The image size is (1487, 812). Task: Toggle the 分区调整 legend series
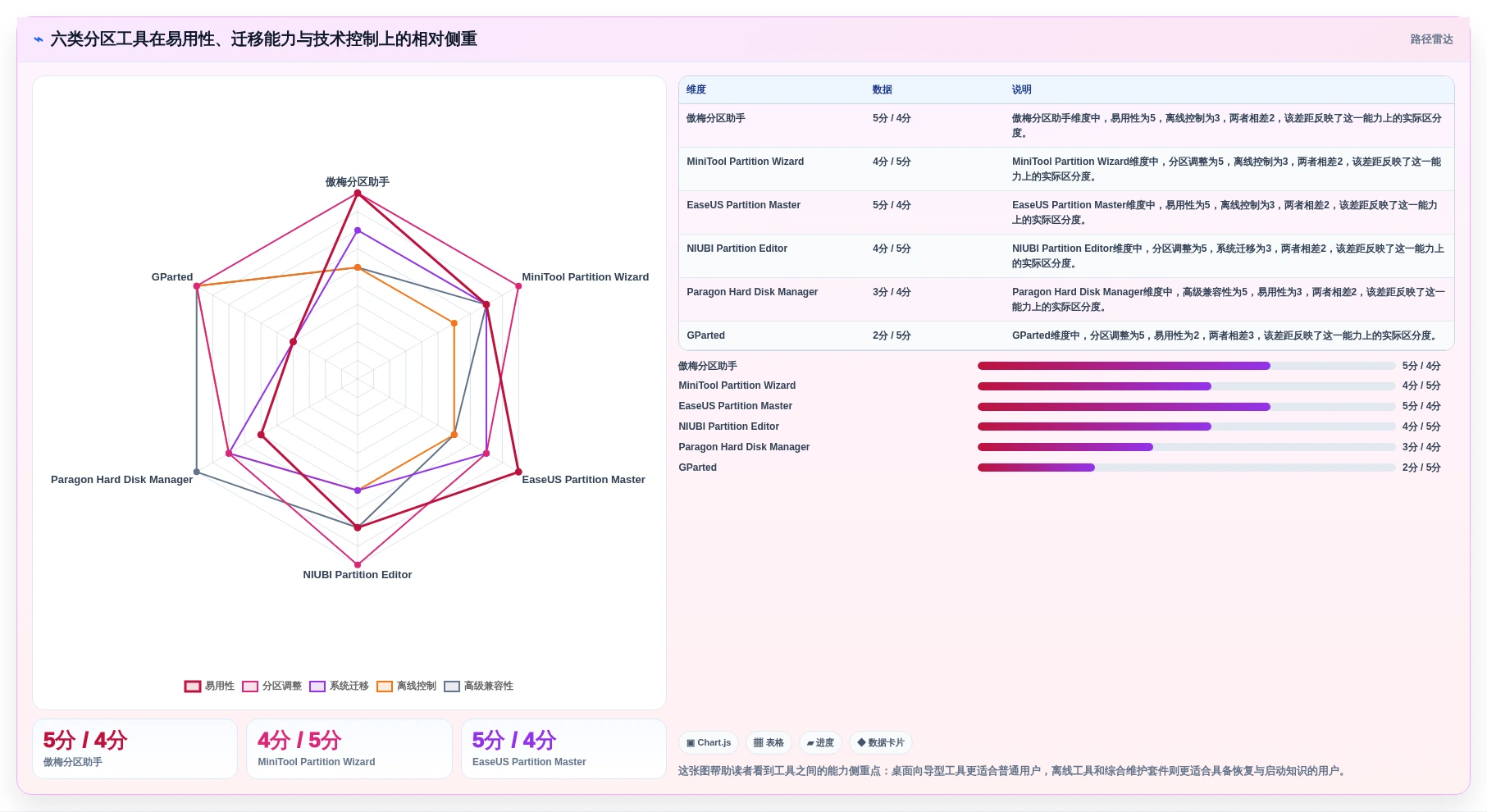[x=271, y=686]
